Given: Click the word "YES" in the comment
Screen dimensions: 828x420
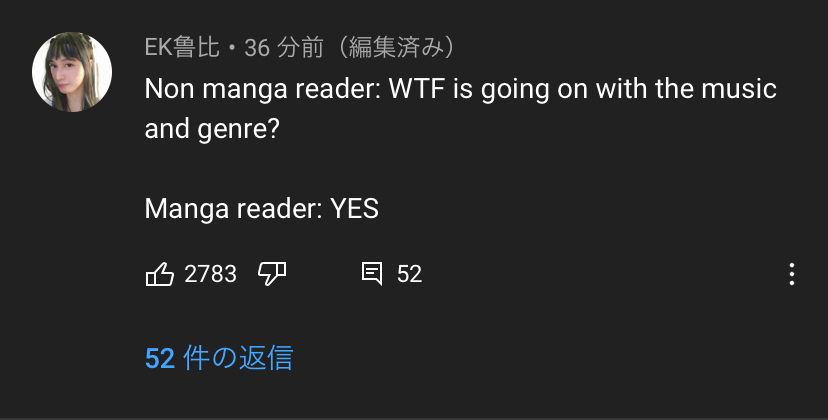Looking at the screenshot, I should point(354,209).
